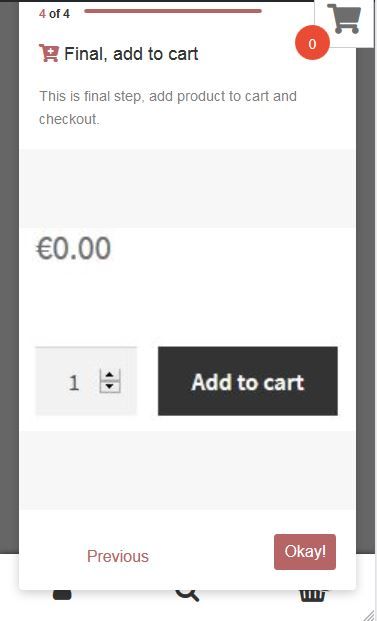Grab the resize handle in bottom-right corner

click(x=370, y=614)
